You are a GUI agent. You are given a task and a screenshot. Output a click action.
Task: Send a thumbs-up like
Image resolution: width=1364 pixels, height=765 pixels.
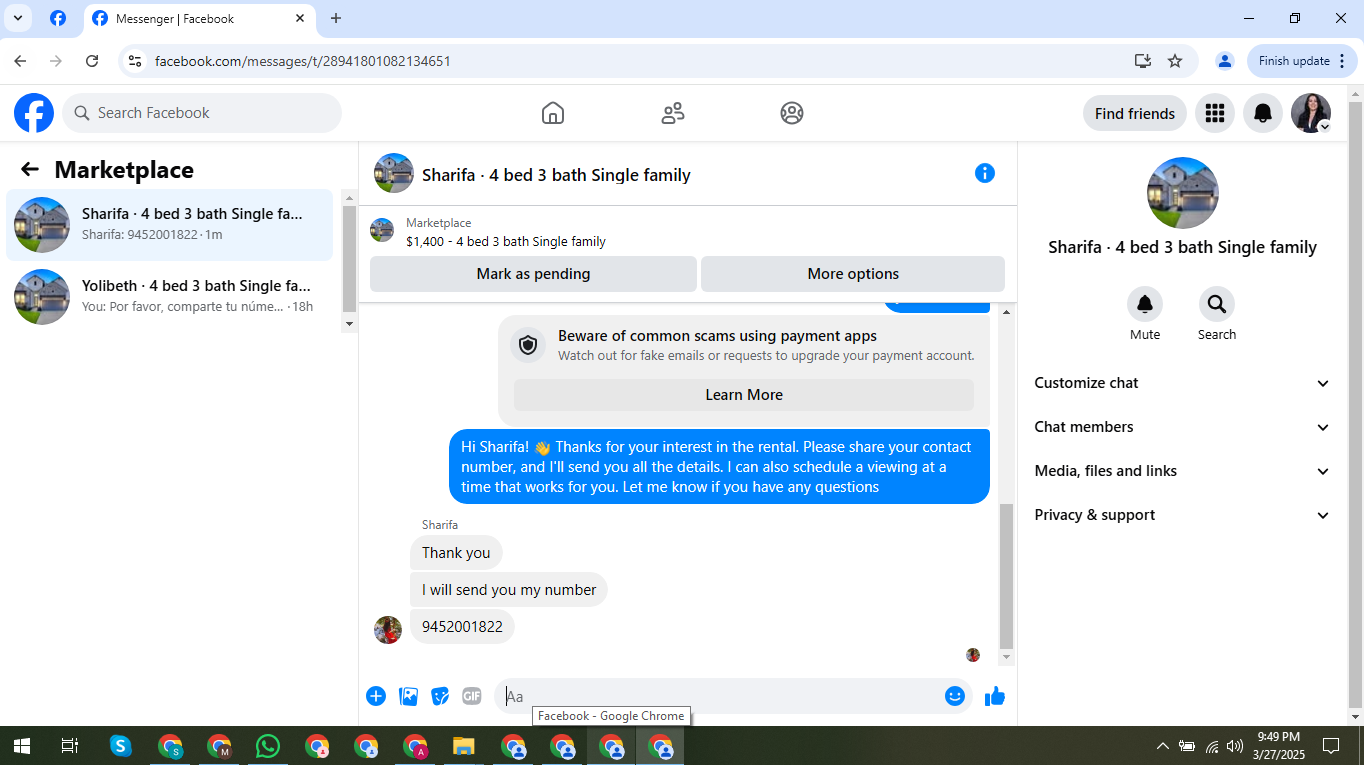(995, 696)
